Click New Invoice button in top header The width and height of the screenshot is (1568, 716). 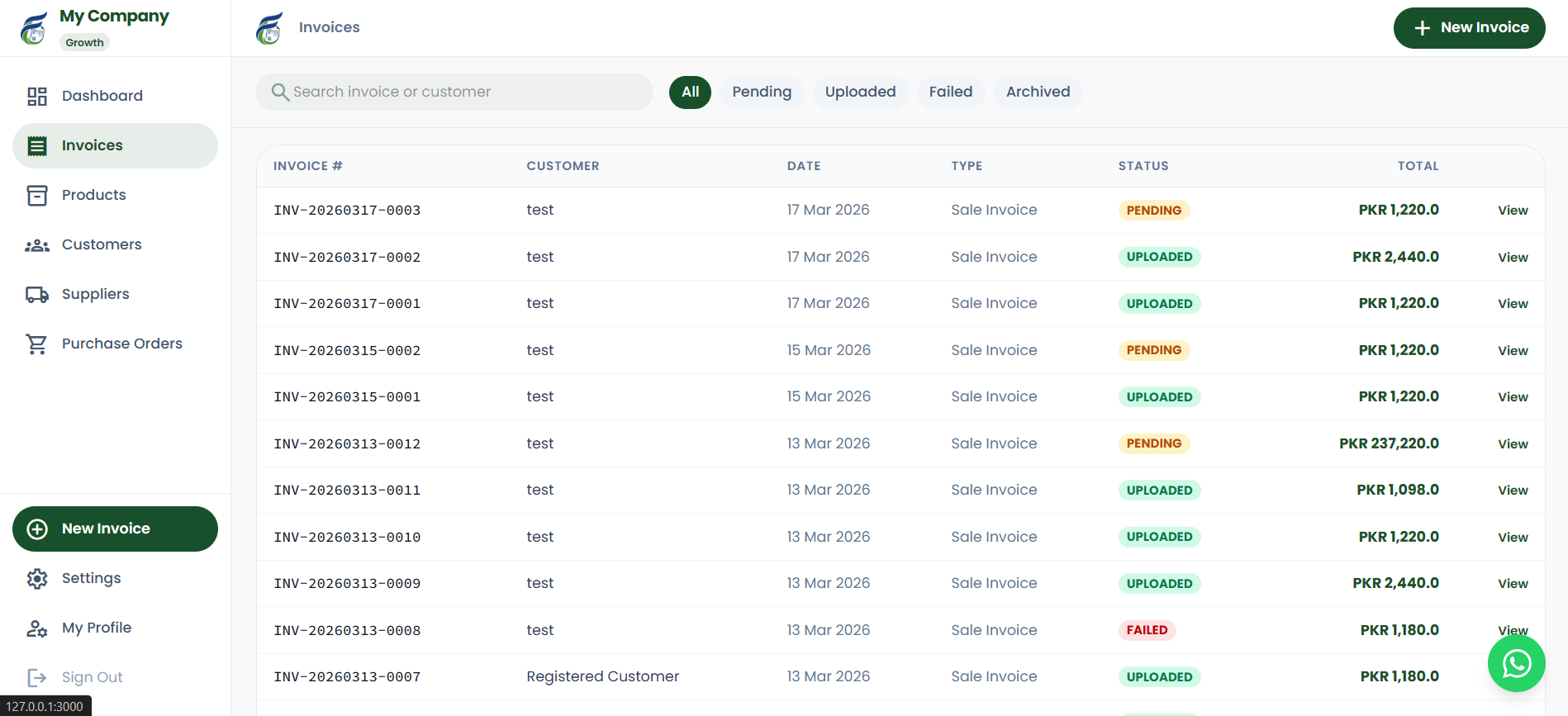click(1469, 28)
